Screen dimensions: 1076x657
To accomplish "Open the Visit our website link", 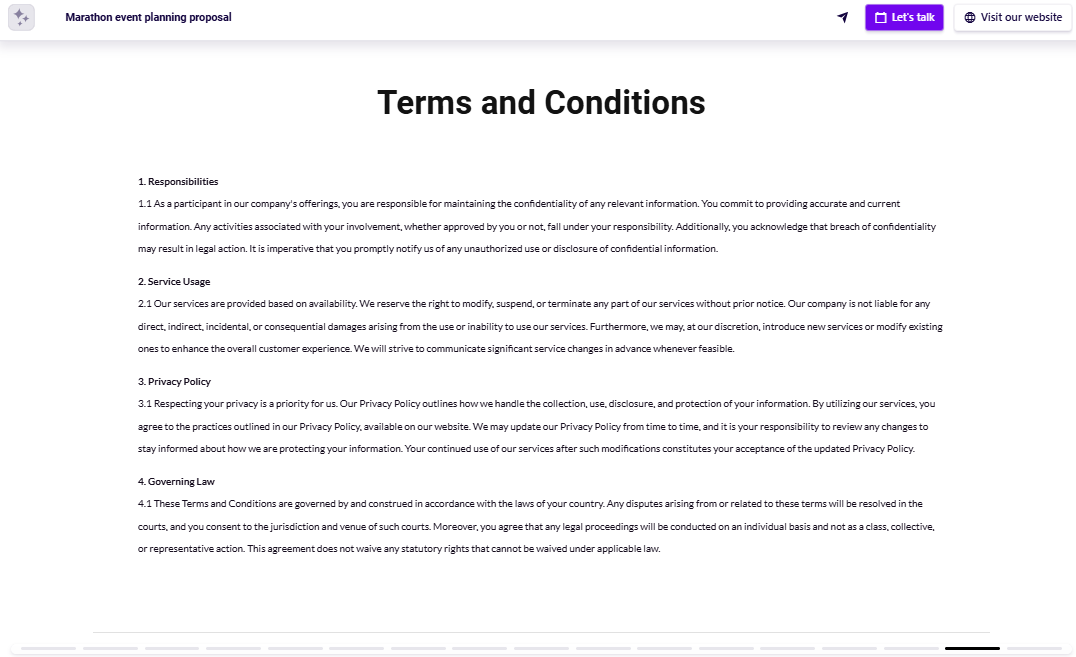I will click(x=1012, y=17).
